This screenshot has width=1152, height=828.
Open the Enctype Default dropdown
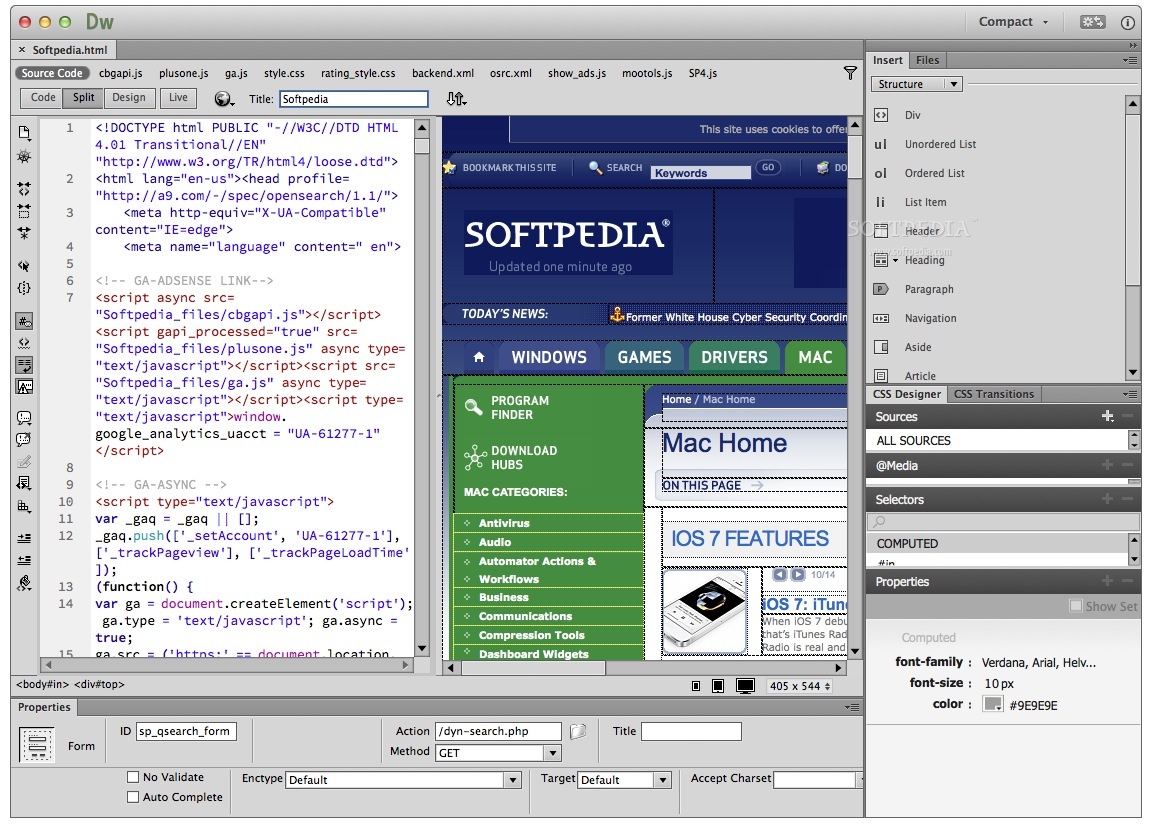click(x=403, y=780)
